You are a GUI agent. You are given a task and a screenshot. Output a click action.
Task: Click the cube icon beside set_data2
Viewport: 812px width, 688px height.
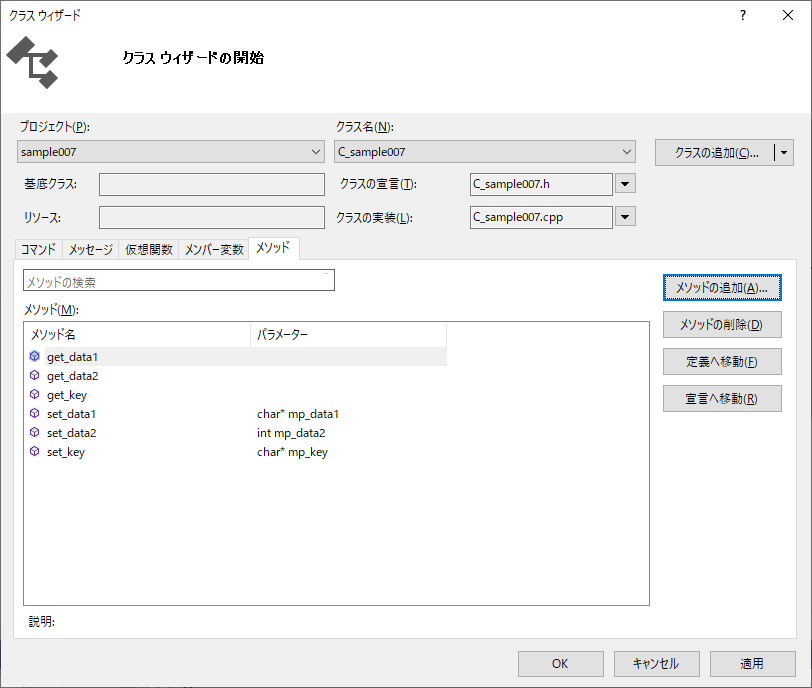click(x=35, y=433)
